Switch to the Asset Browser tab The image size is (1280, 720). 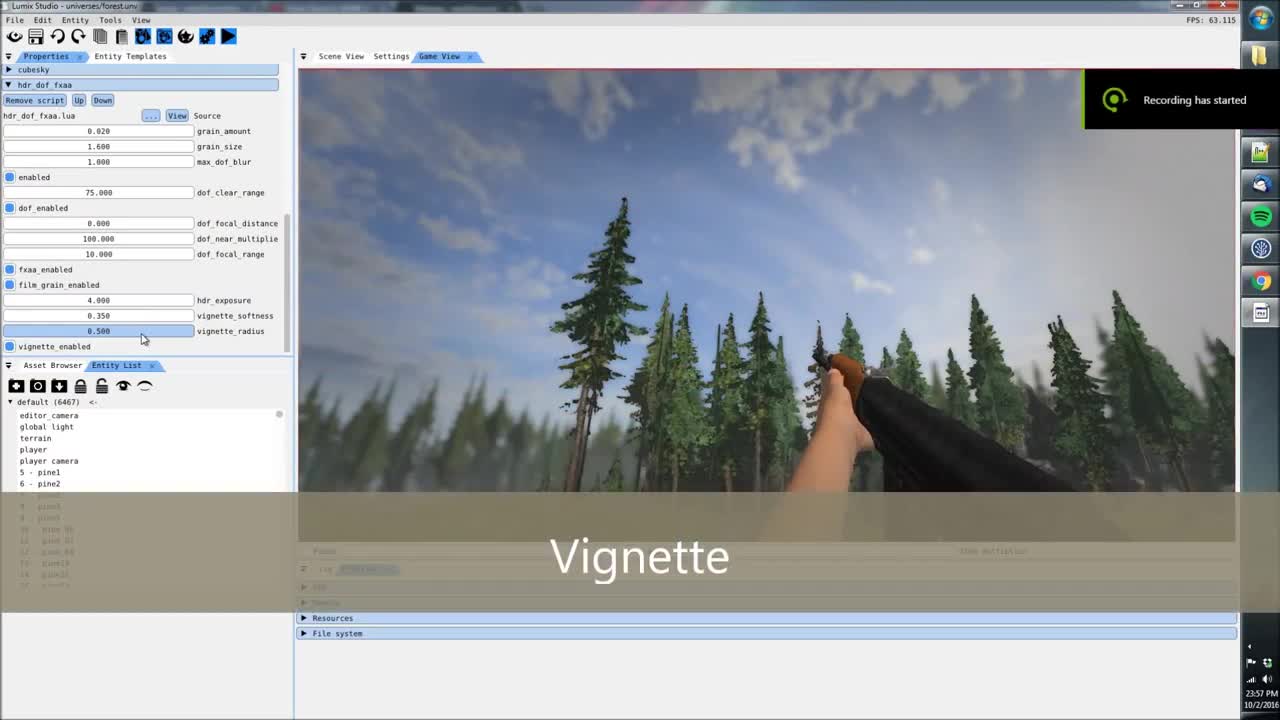tap(52, 365)
